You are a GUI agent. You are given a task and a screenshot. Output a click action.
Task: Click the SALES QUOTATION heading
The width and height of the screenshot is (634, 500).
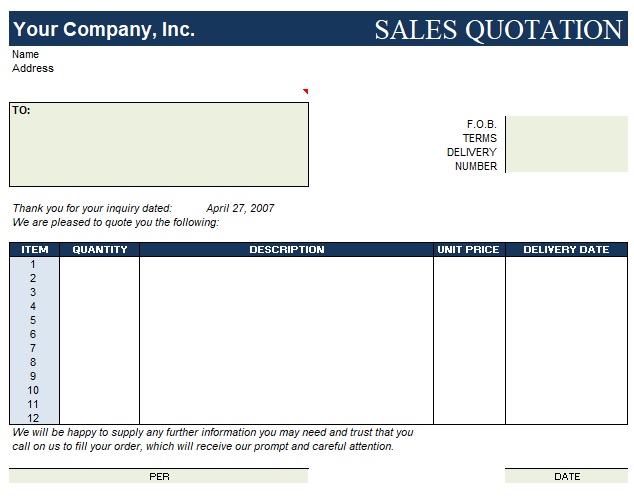(498, 30)
